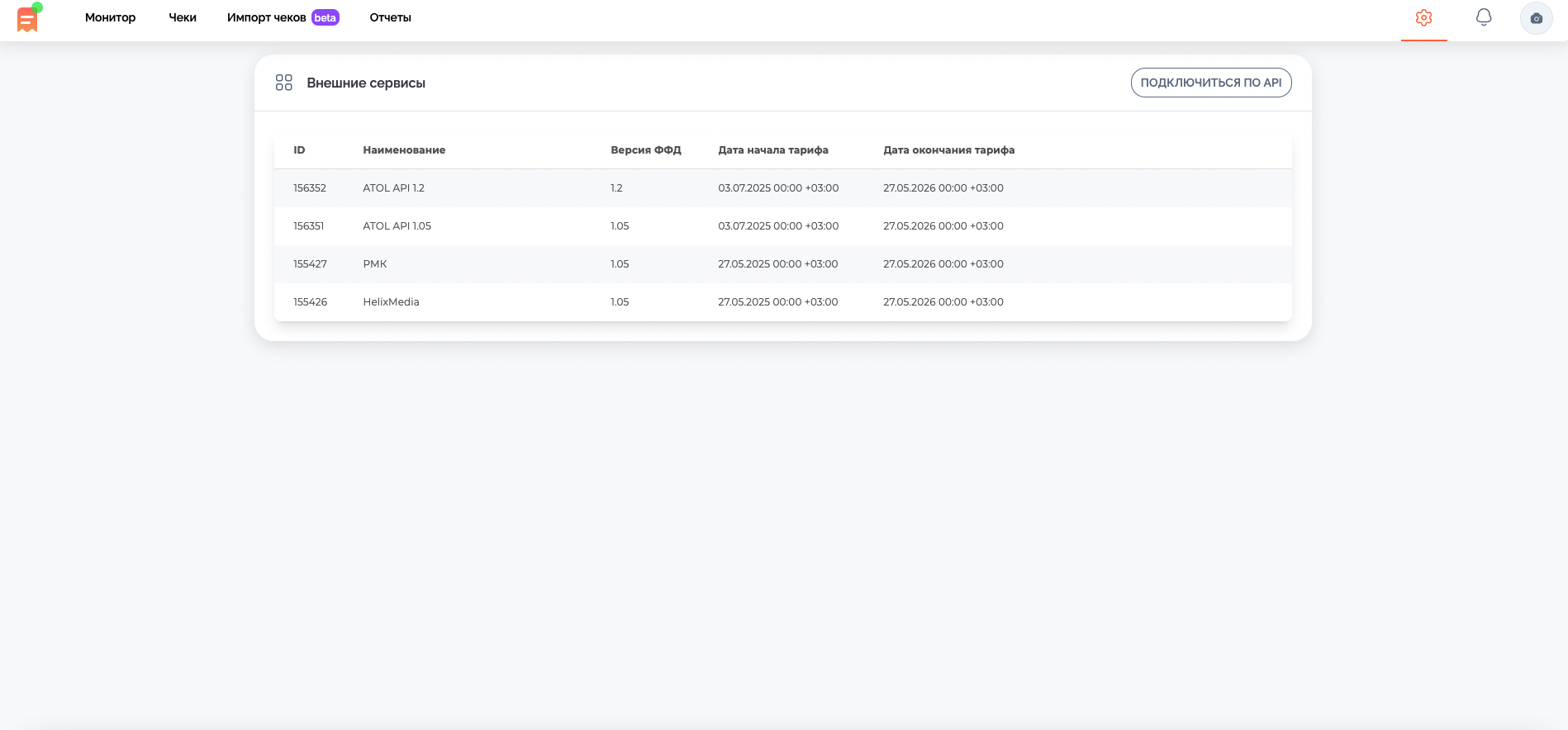Open notifications bell icon

coord(1484,17)
